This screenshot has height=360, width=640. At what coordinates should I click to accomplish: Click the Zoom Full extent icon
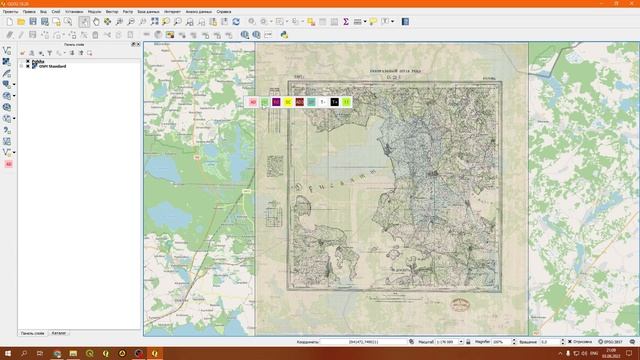click(154, 22)
